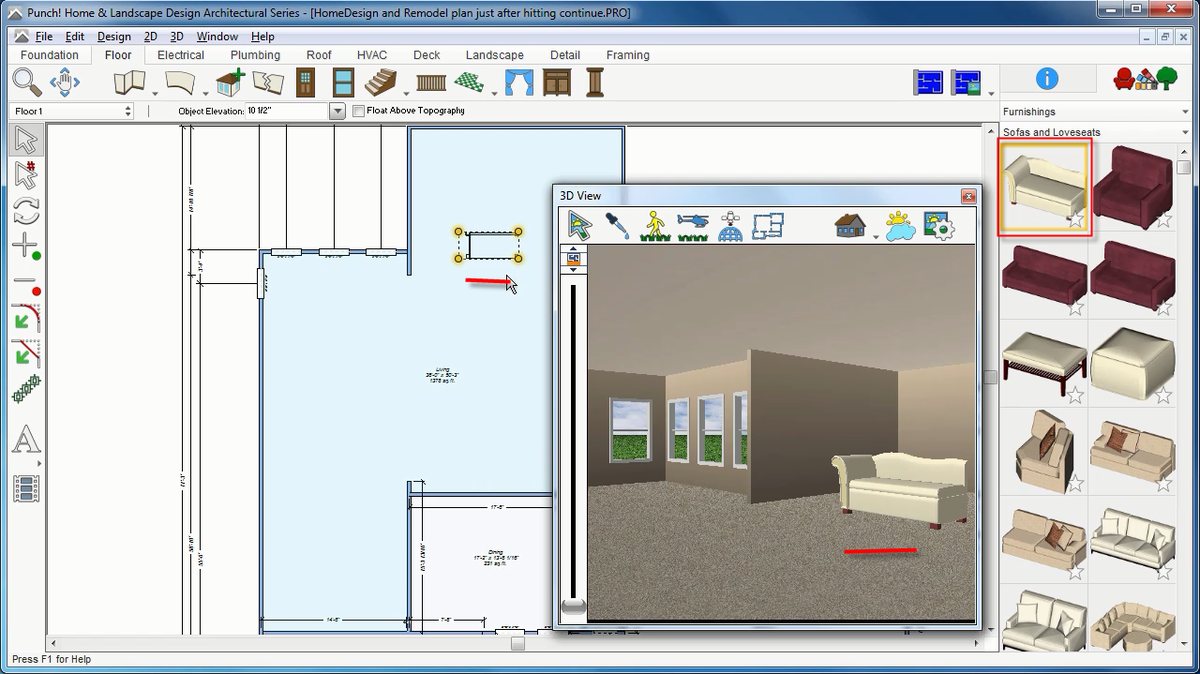This screenshot has width=1200, height=674.
Task: Activate walkthrough mode in 3D View
Action: point(654,225)
